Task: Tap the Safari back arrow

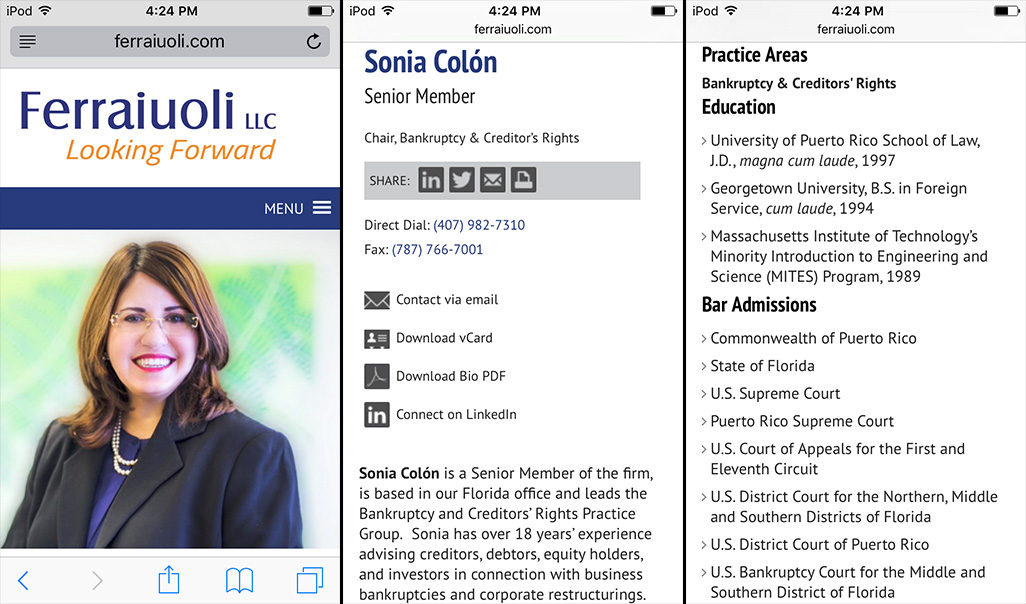Action: click(24, 580)
